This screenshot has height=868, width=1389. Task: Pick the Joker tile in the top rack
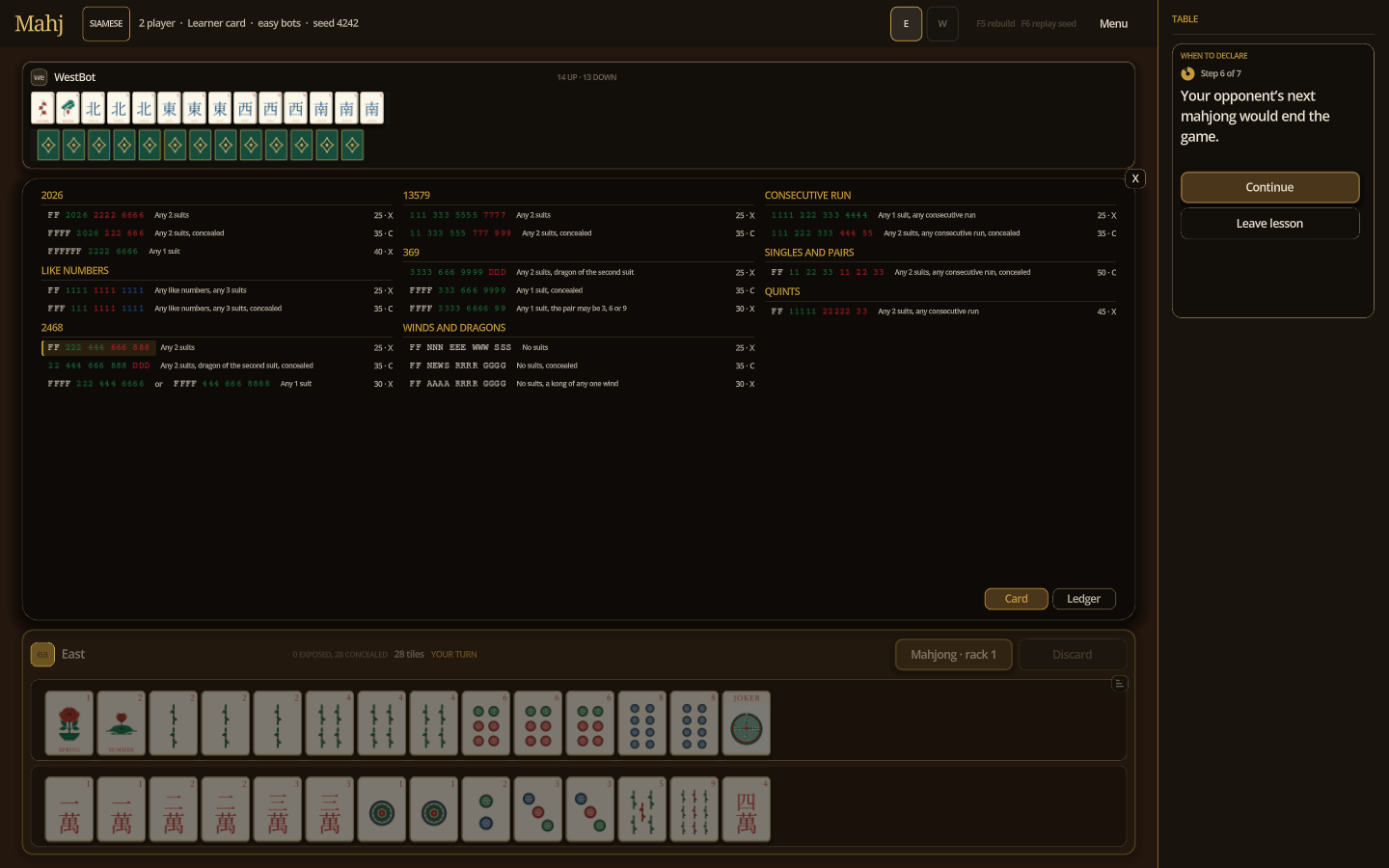coord(747,722)
